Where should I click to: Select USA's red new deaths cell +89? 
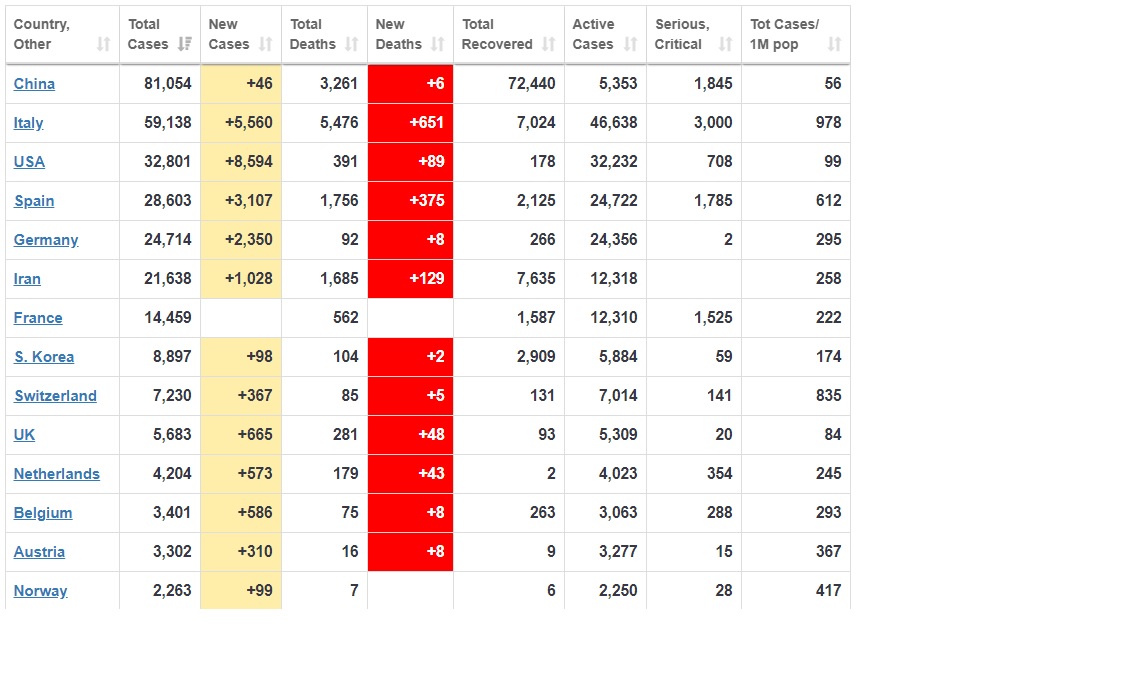pyautogui.click(x=410, y=162)
